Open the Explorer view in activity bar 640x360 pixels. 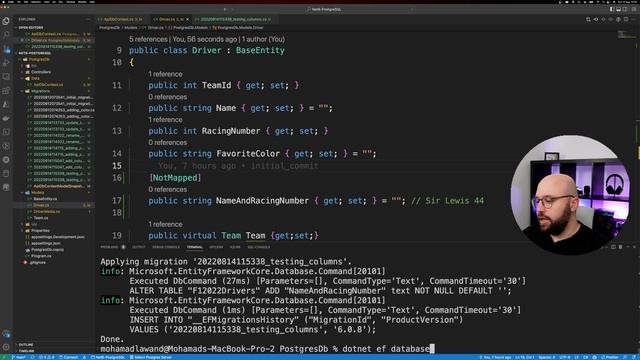click(6, 21)
